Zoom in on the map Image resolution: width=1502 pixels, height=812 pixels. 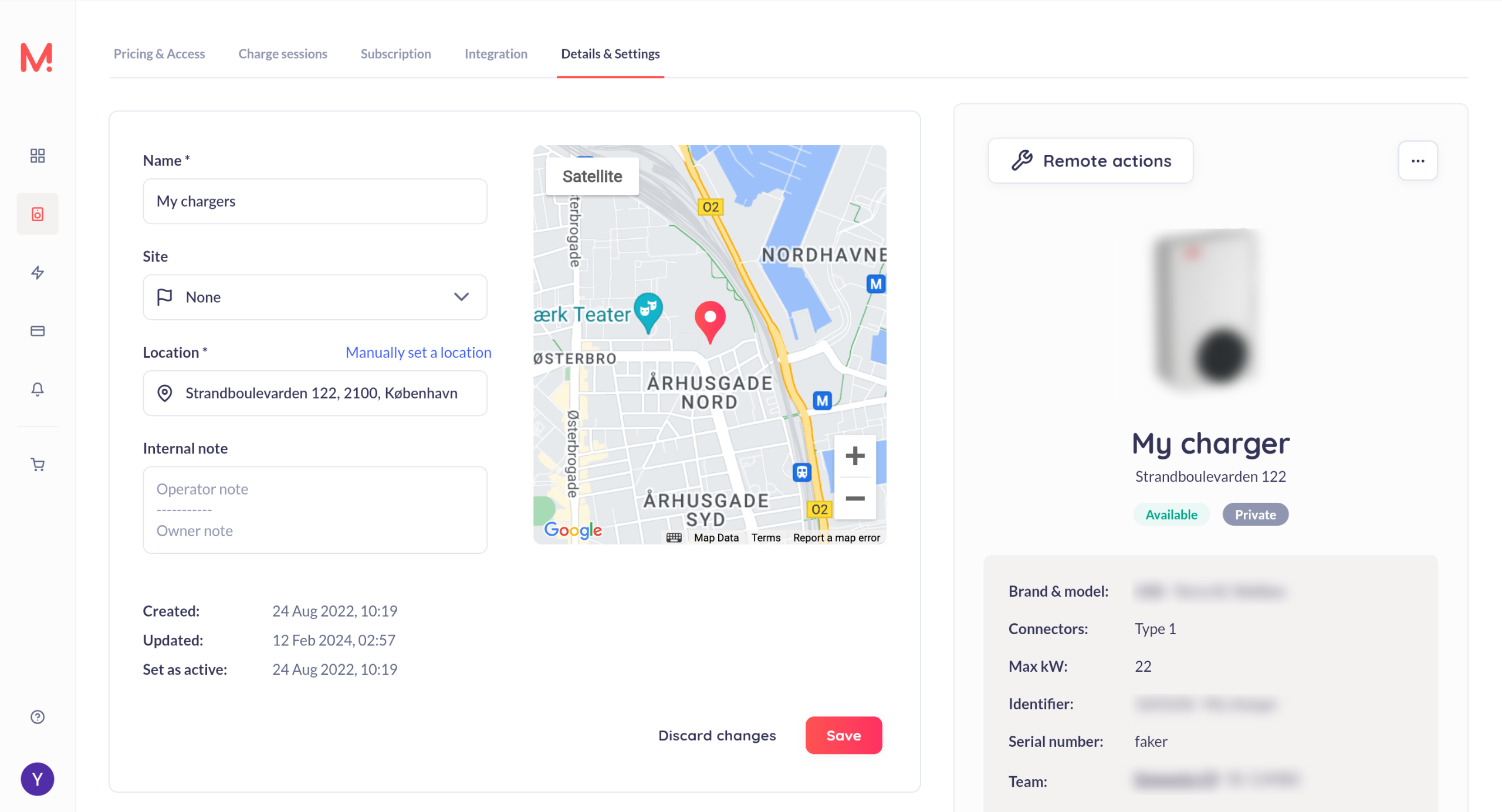tap(855, 456)
